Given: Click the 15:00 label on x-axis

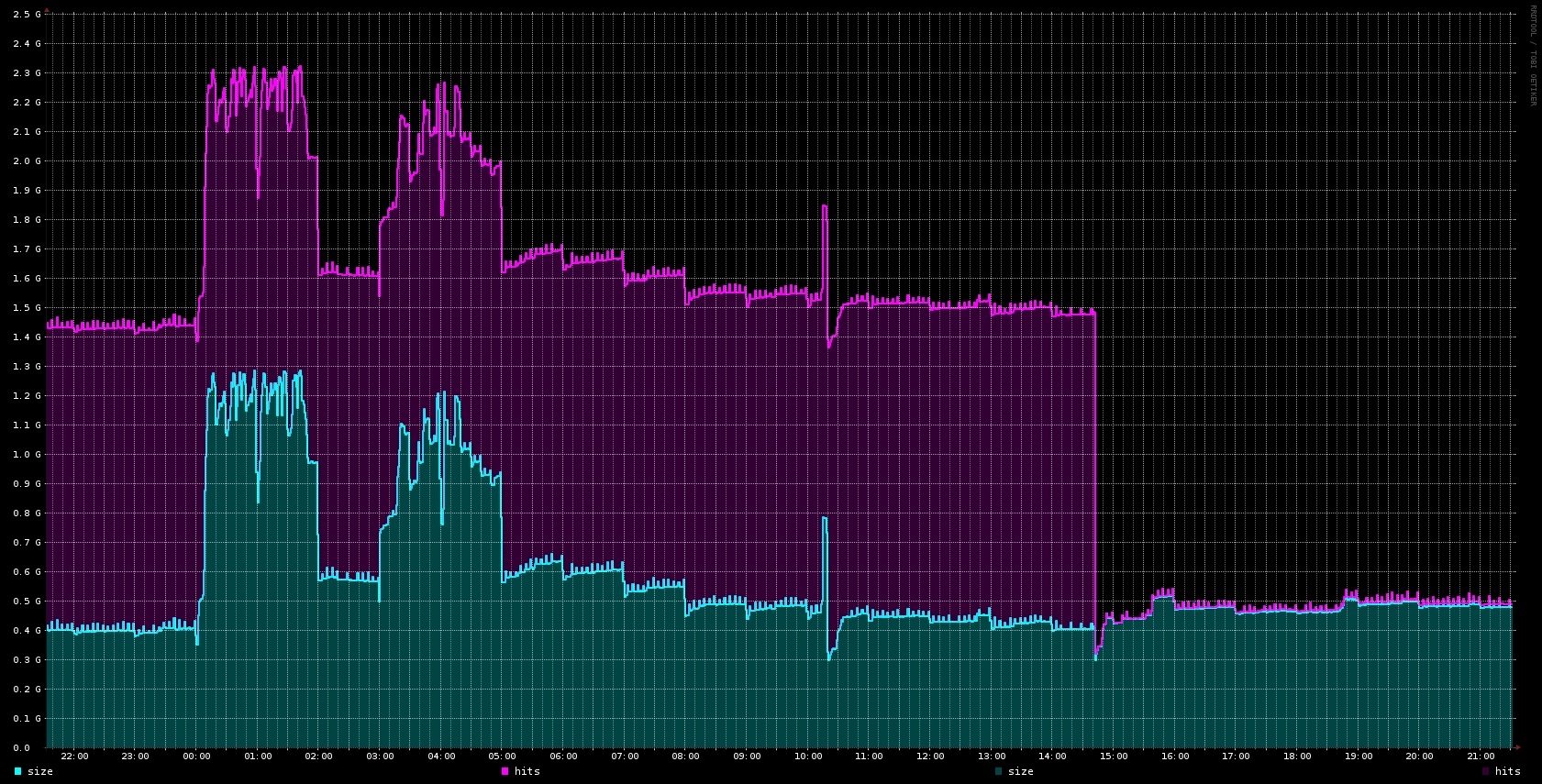Looking at the screenshot, I should coord(1114,756).
